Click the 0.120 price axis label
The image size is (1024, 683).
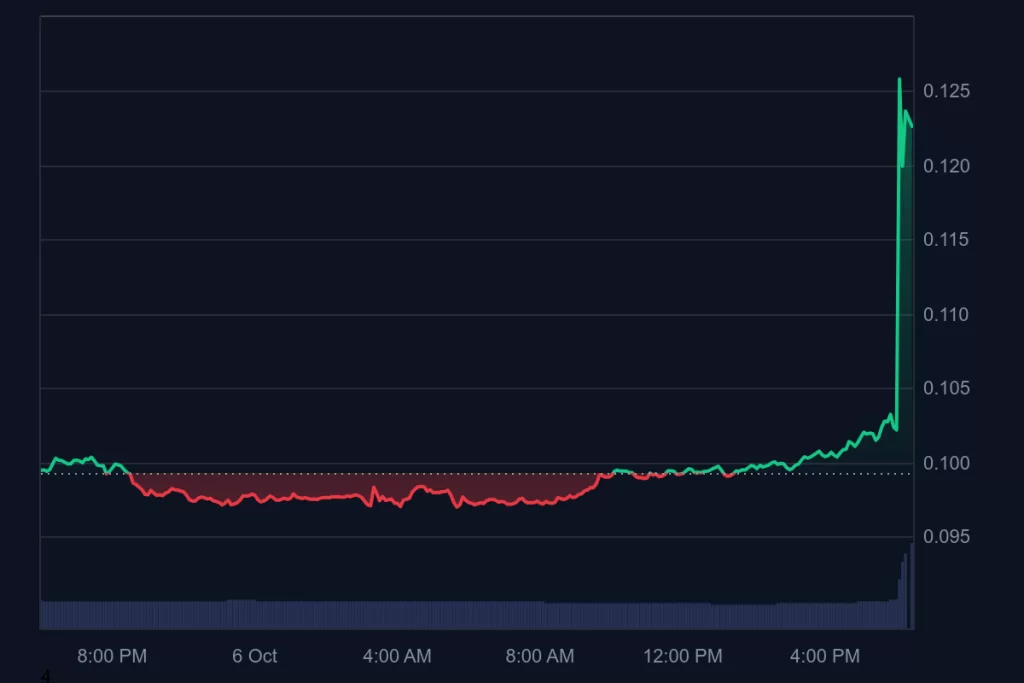[x=947, y=166]
